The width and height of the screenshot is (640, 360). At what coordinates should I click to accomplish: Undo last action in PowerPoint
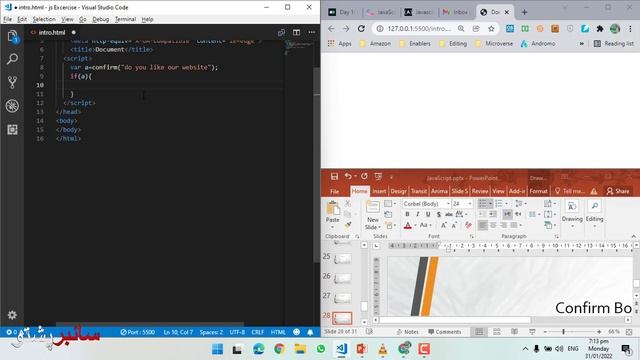(348, 176)
